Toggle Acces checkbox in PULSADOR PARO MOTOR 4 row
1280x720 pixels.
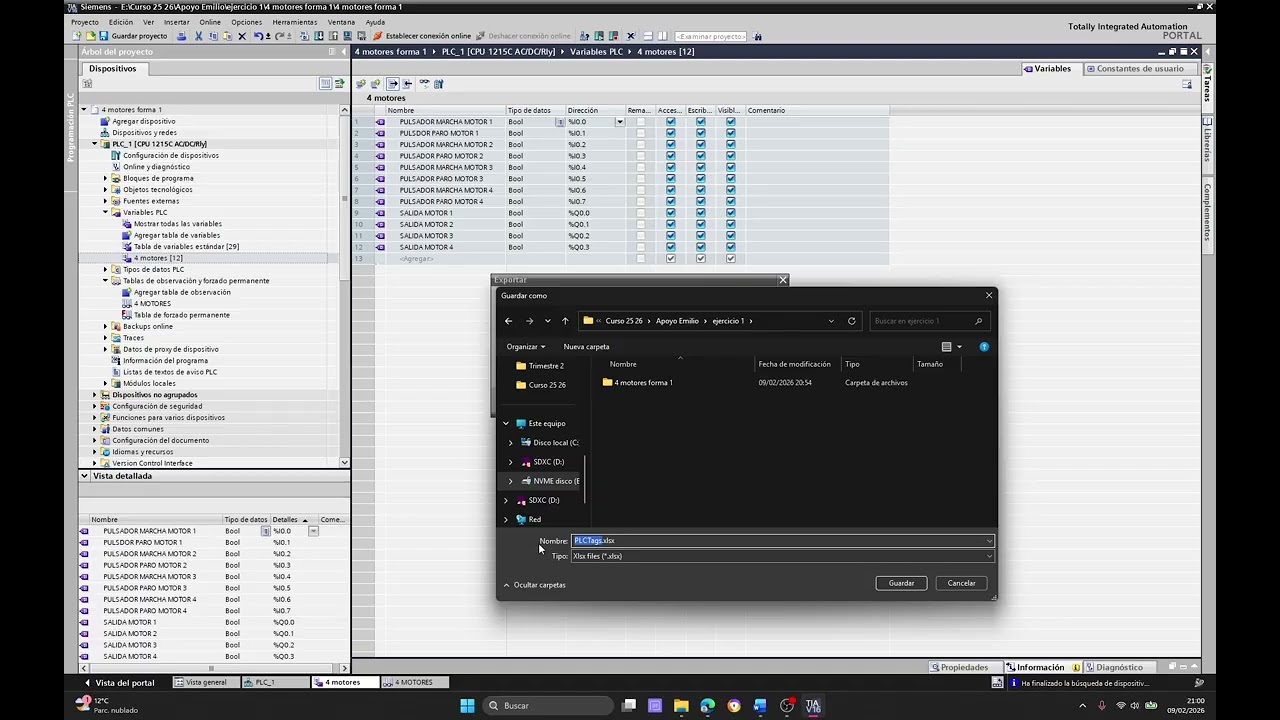(x=671, y=202)
